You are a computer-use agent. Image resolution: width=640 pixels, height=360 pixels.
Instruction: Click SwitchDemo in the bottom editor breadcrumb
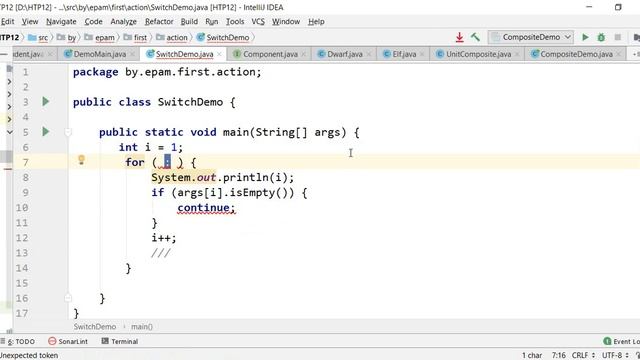[95, 327]
